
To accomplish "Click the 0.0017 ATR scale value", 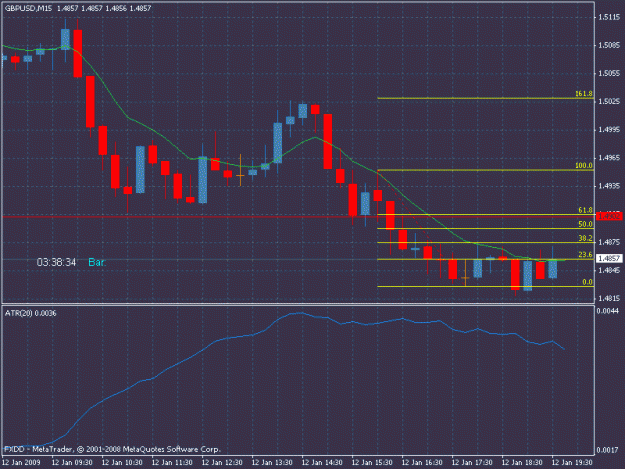I will pos(608,450).
